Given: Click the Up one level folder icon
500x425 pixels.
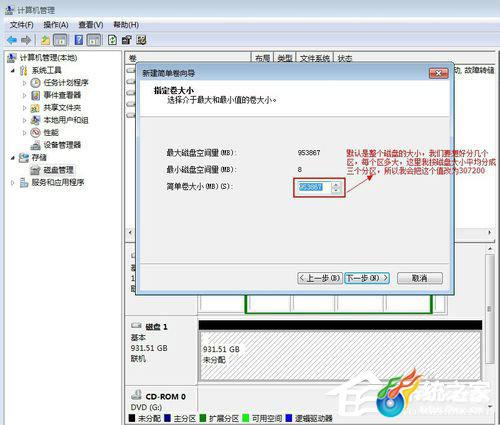Looking at the screenshot, I should pos(45,40).
